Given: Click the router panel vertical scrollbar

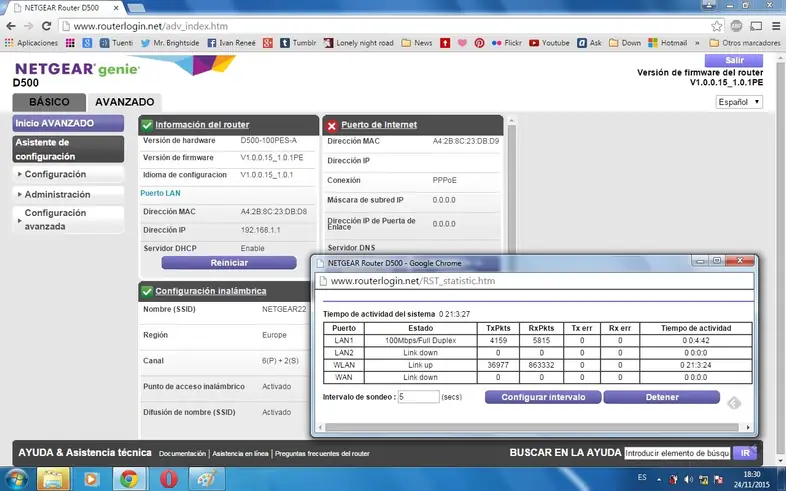Looking at the screenshot, I should [x=511, y=190].
